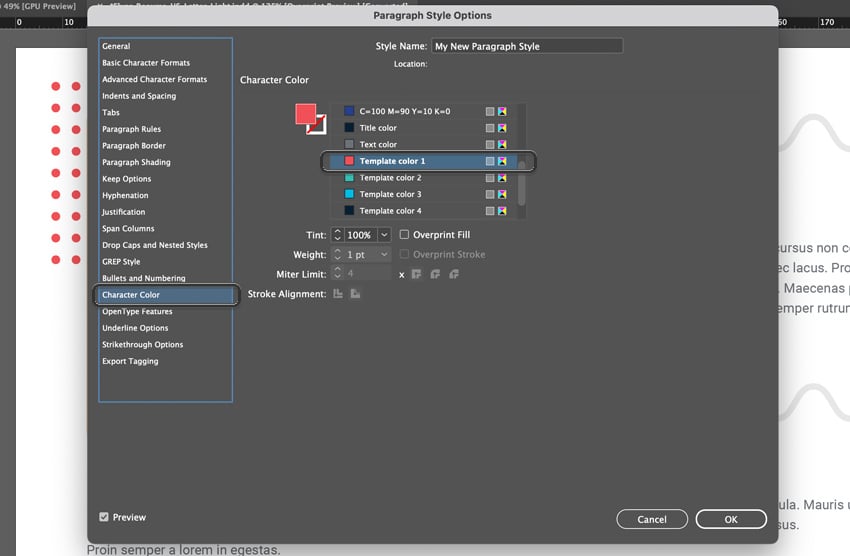Click the gray process square for Title color
Viewport: 850px width, 556px height.
490,128
